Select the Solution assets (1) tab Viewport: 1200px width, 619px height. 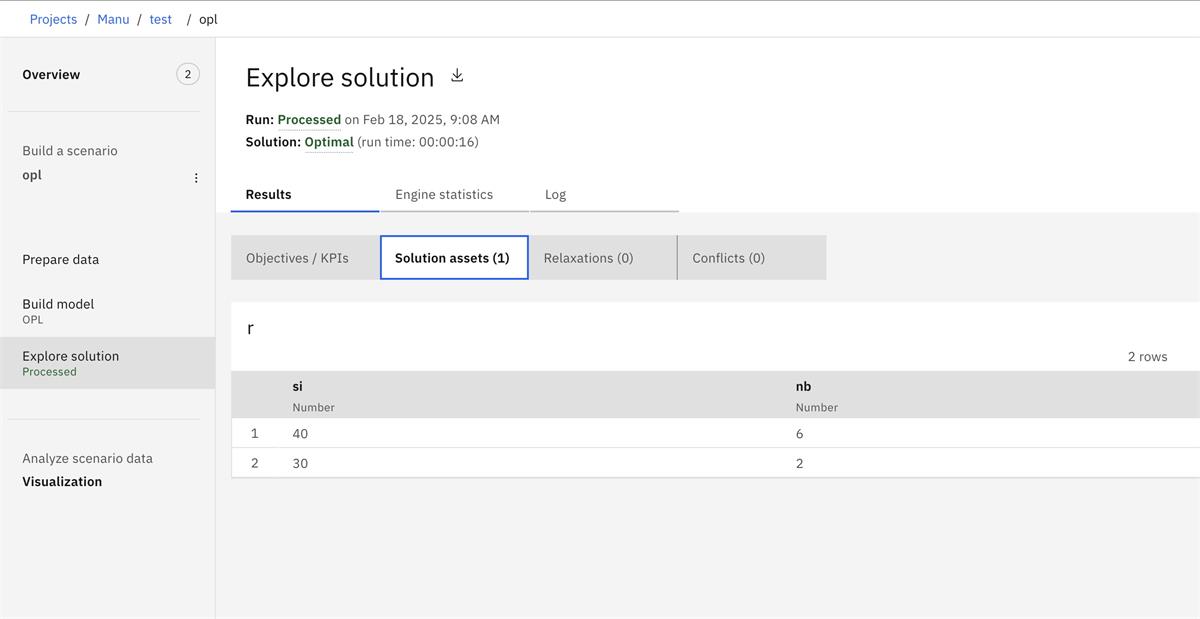(x=453, y=258)
